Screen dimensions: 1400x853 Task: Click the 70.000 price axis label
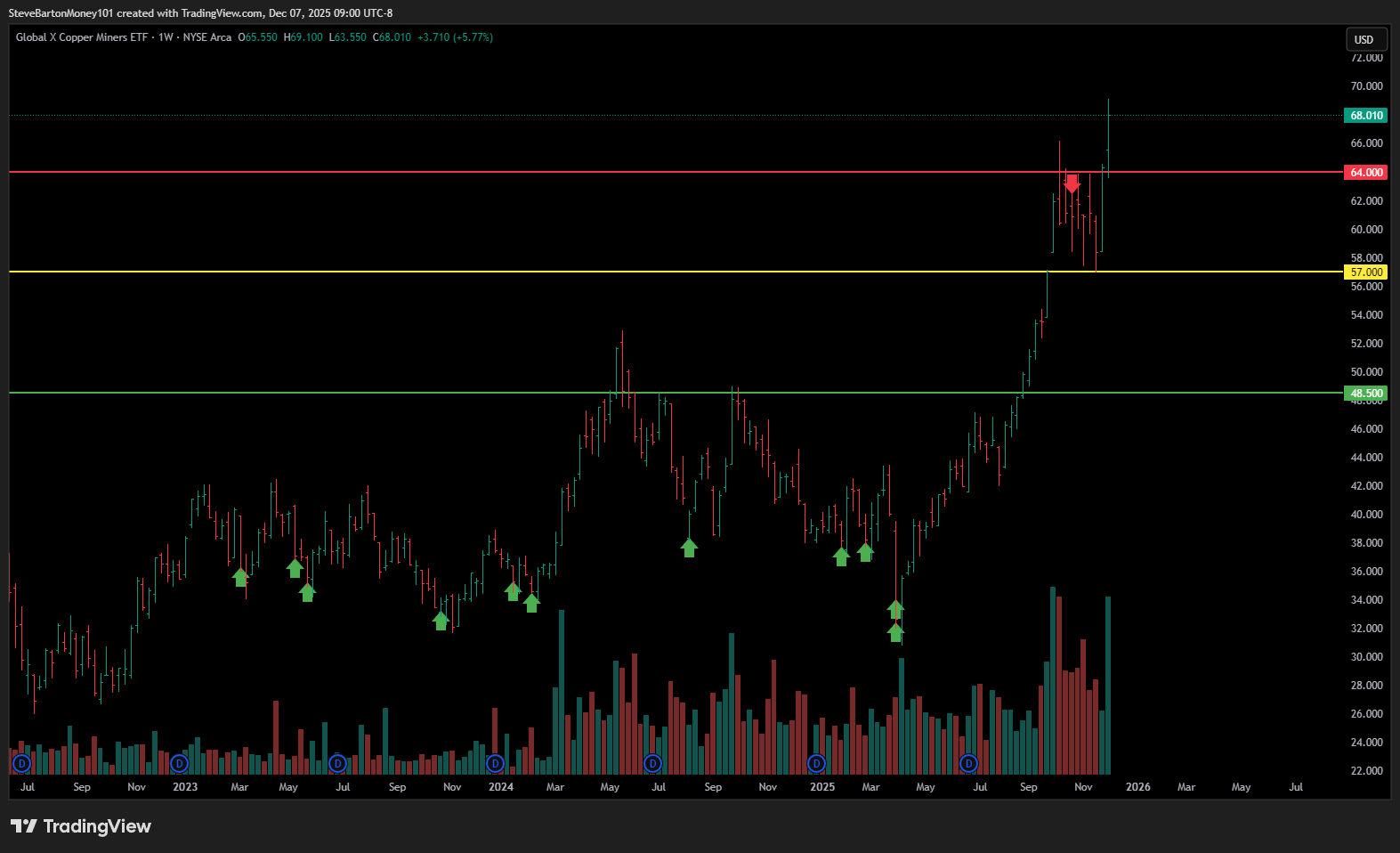click(1366, 86)
